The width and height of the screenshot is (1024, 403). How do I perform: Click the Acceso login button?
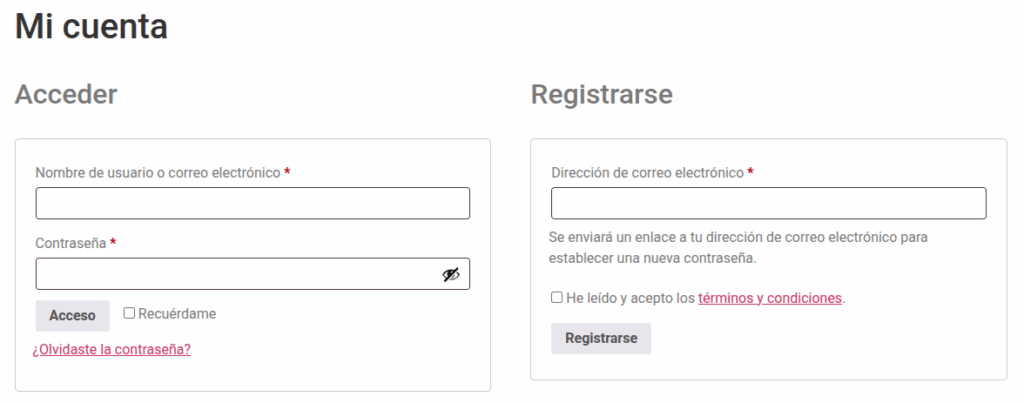[72, 315]
